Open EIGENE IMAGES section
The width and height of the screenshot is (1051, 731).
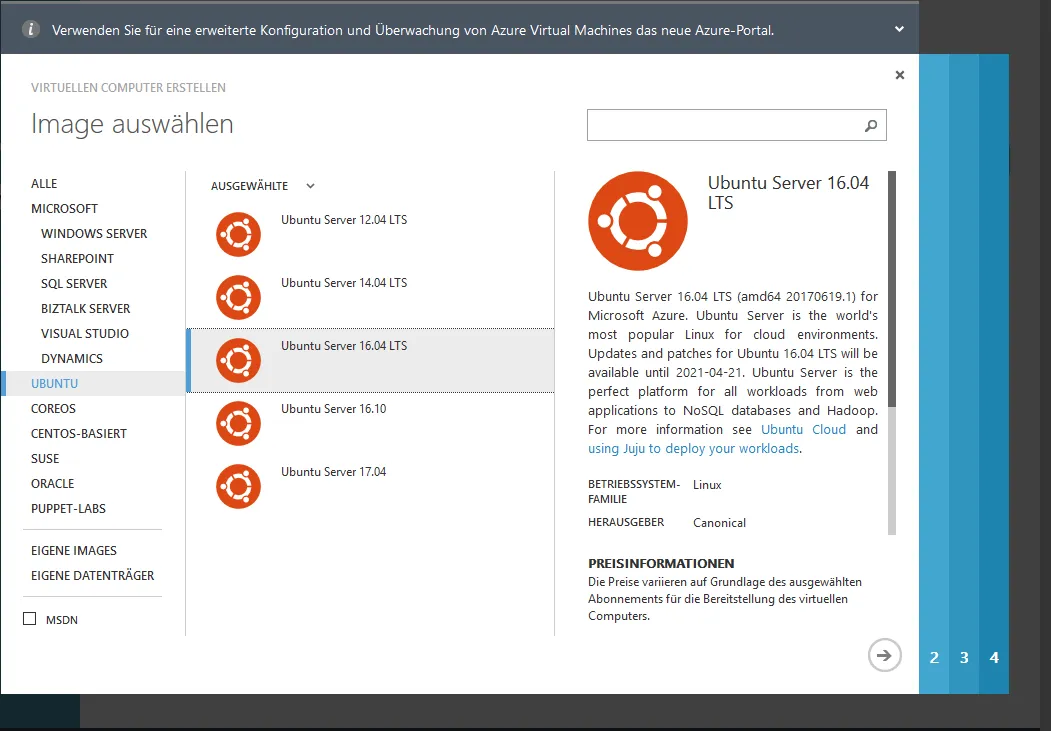click(x=74, y=551)
